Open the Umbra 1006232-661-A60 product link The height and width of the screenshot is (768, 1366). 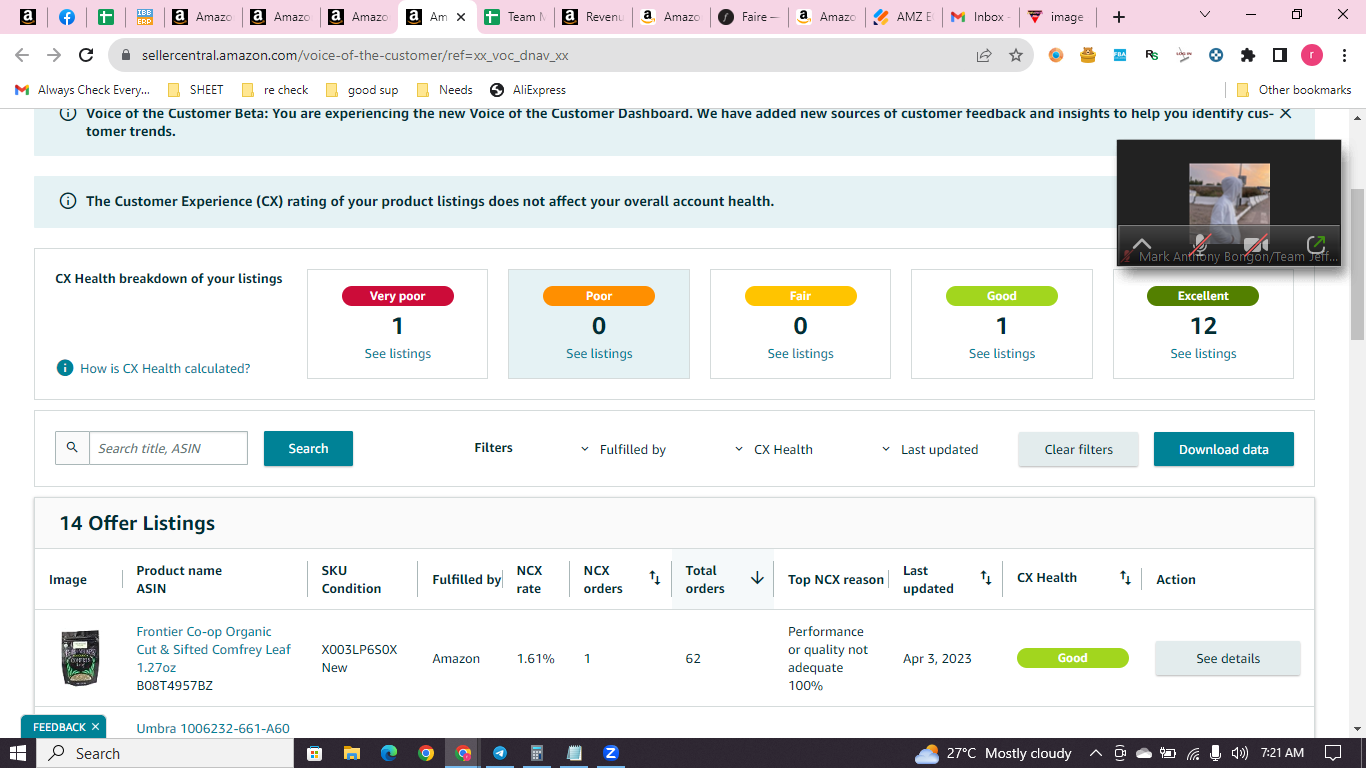coord(213,728)
